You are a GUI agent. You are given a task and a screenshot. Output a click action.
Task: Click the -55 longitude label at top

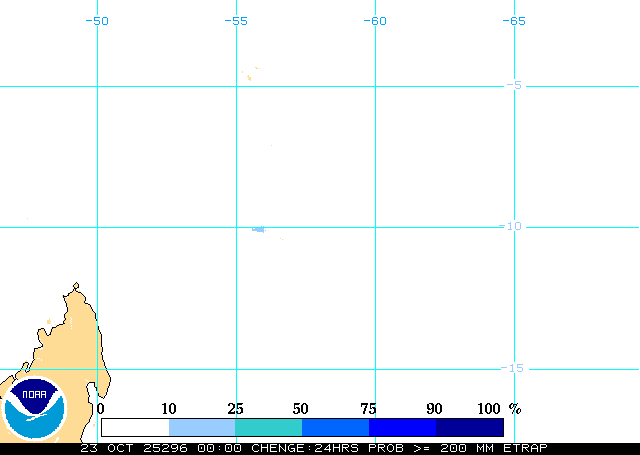click(x=236, y=21)
